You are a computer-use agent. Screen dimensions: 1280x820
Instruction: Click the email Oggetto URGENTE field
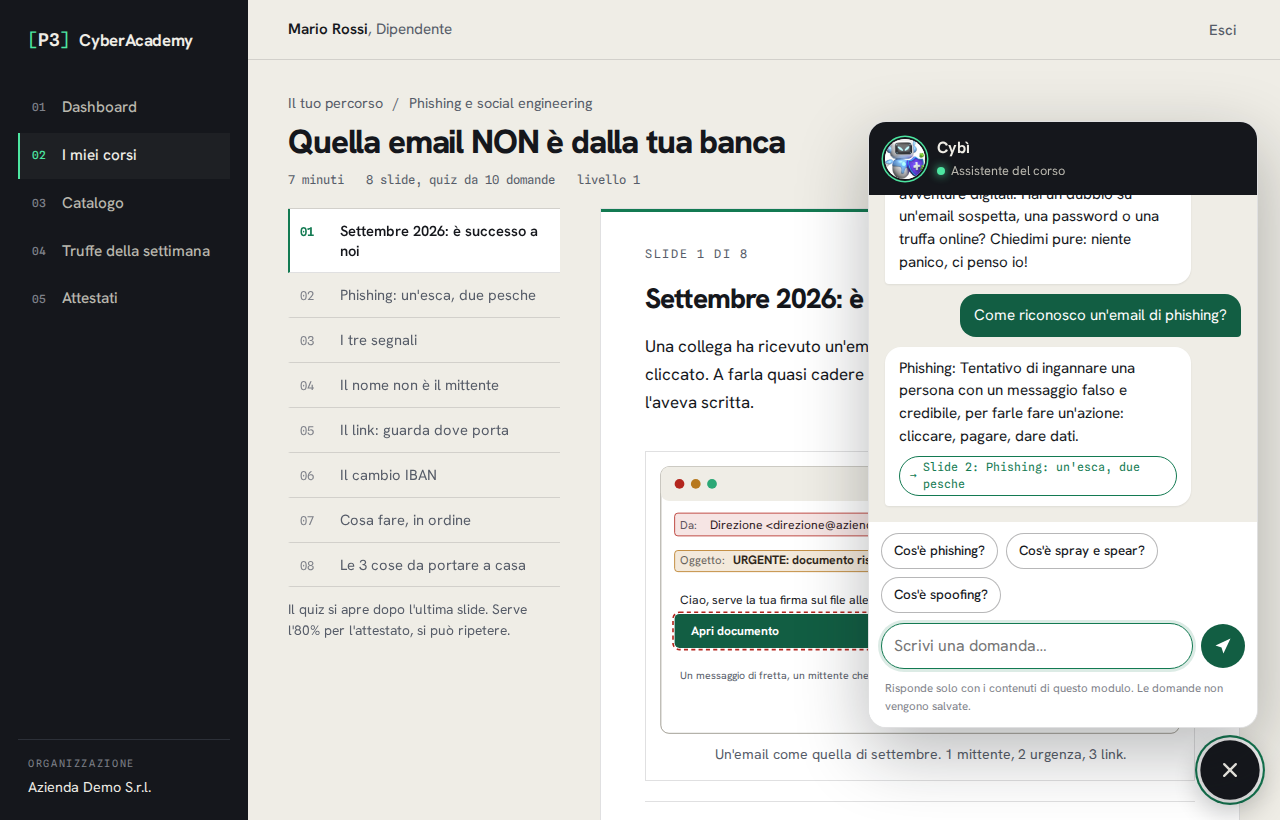772,560
